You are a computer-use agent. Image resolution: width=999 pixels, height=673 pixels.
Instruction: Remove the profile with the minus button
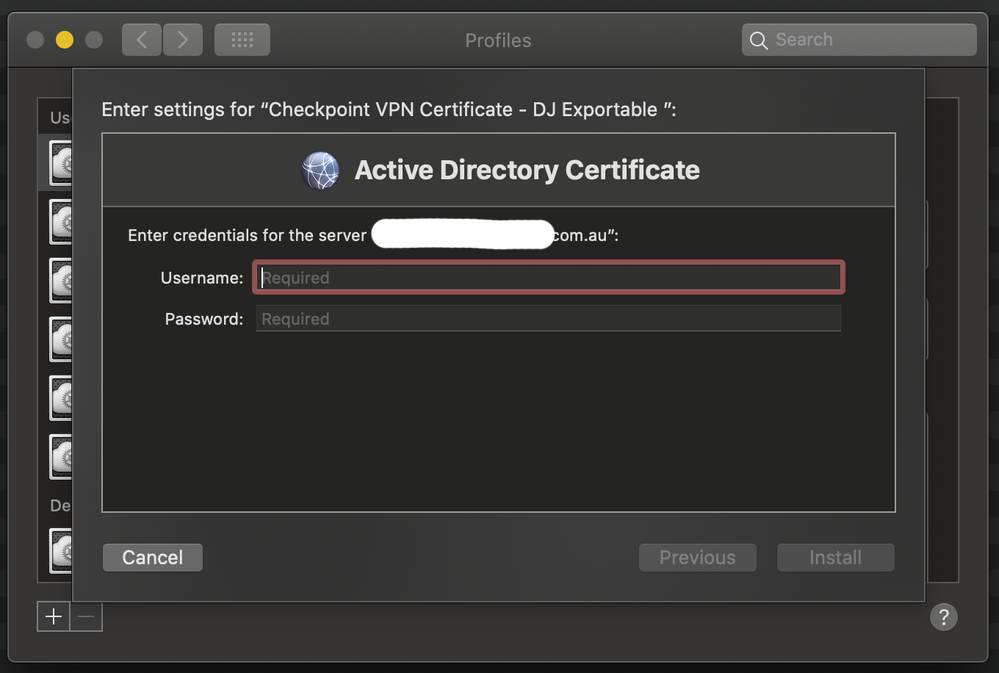86,616
